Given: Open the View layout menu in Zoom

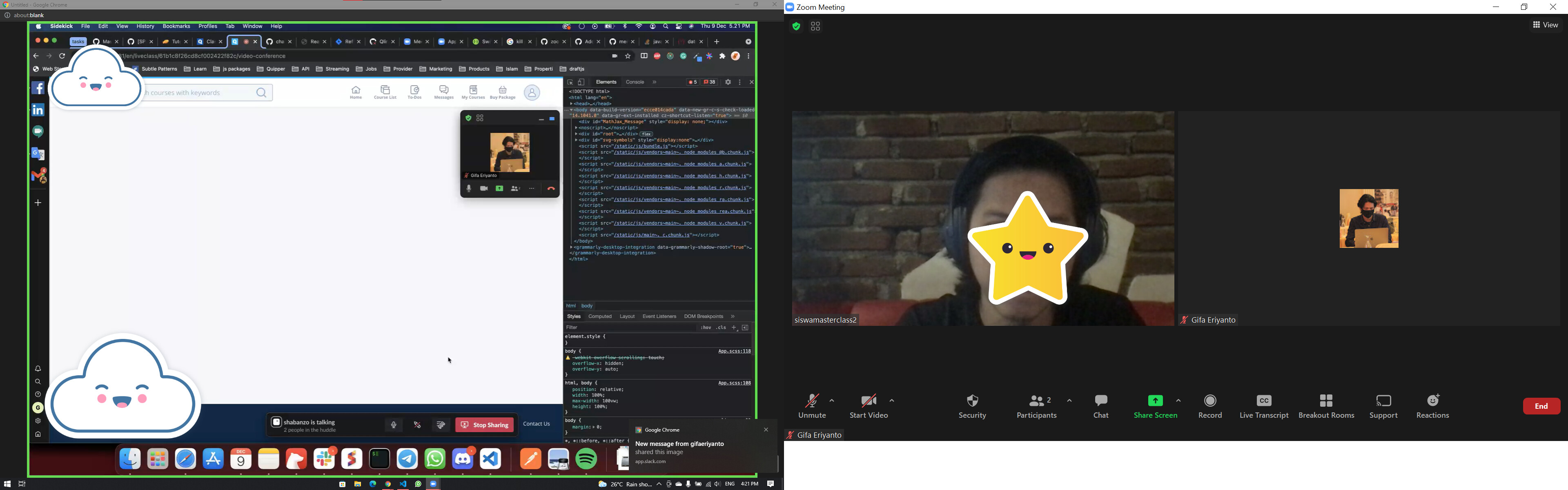Looking at the screenshot, I should [1545, 26].
